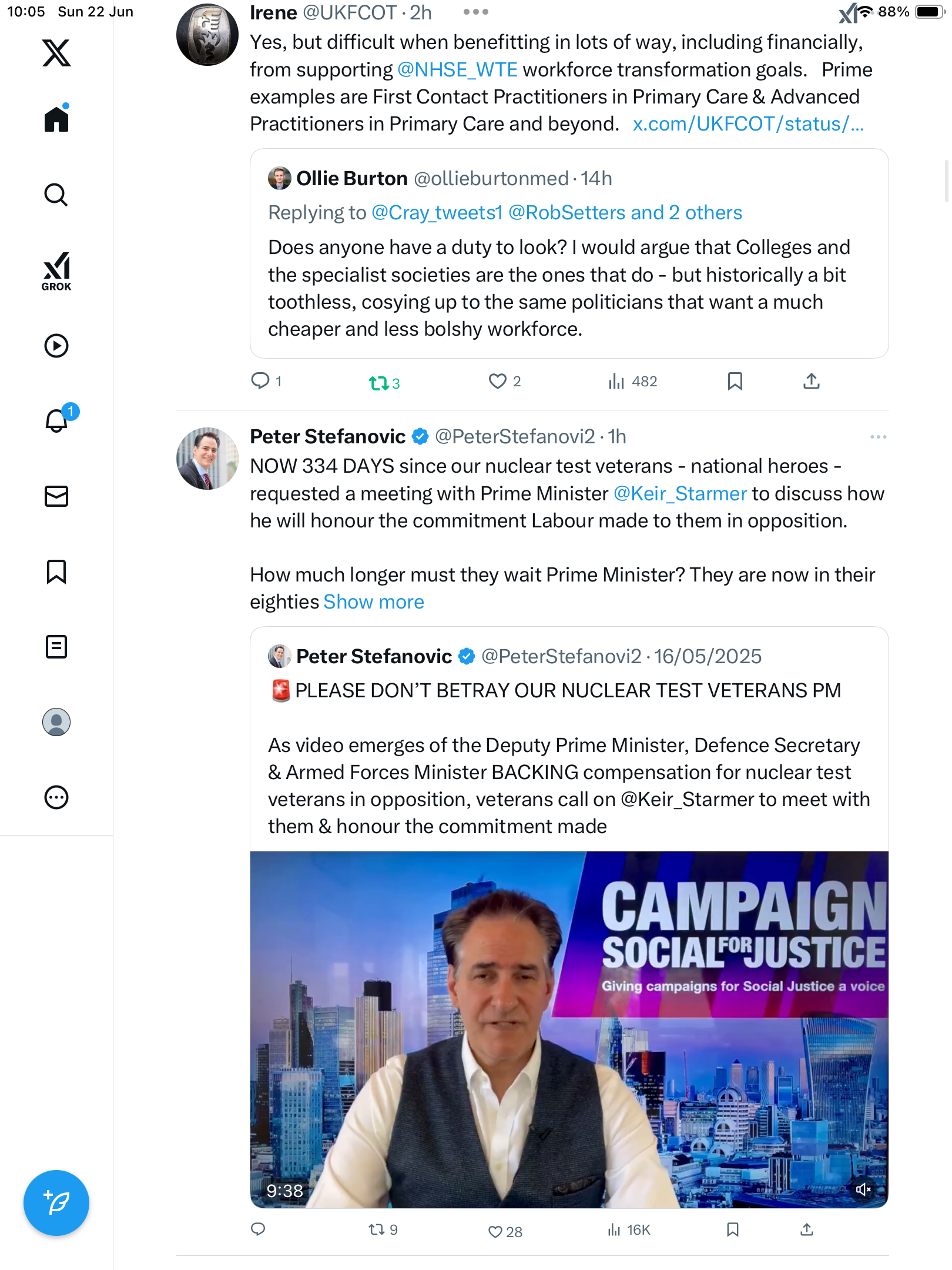Play the Peter Stefanovic campaign video thumbnail

point(569,1030)
